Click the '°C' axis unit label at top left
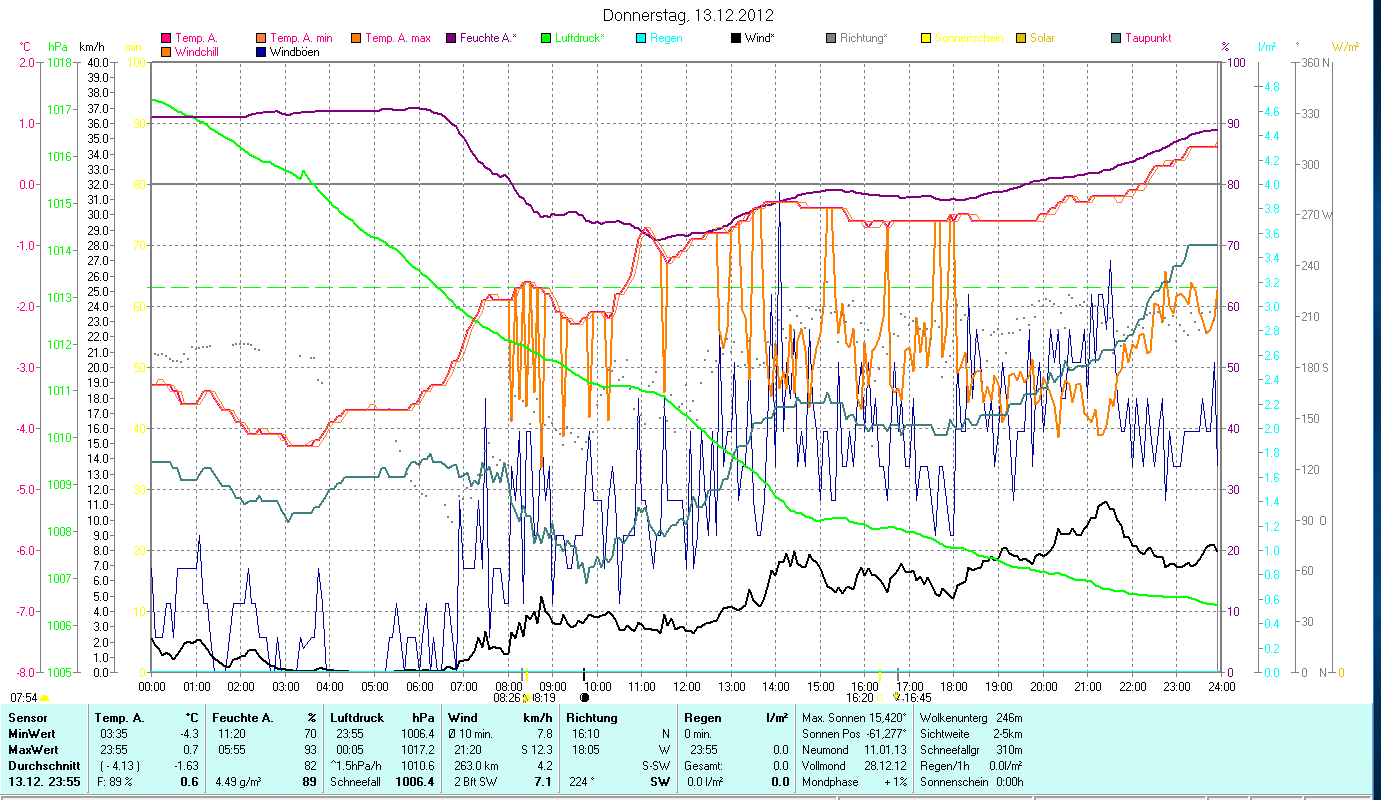The height and width of the screenshot is (800, 1381). (26, 47)
